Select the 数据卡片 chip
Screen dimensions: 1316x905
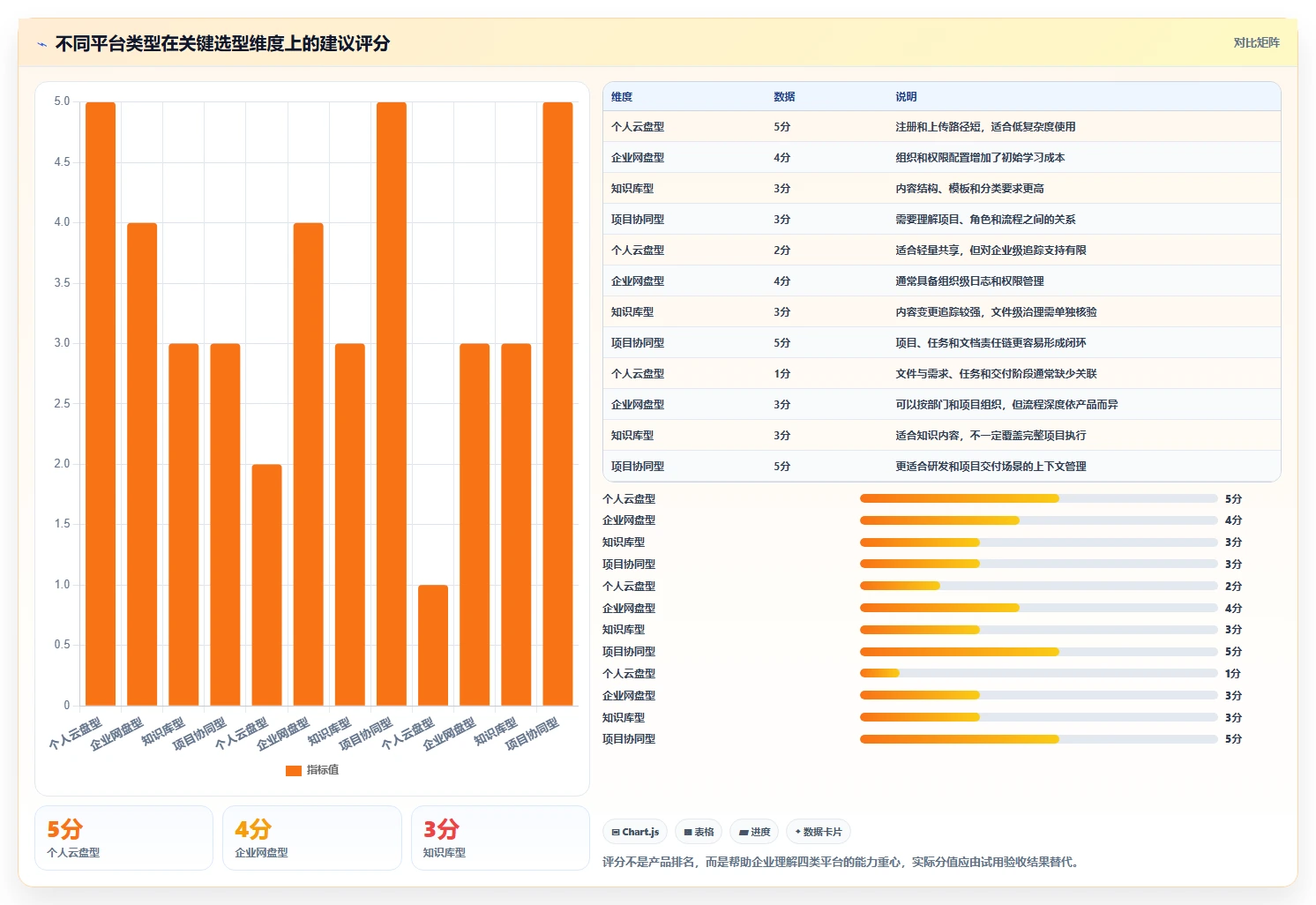click(819, 832)
